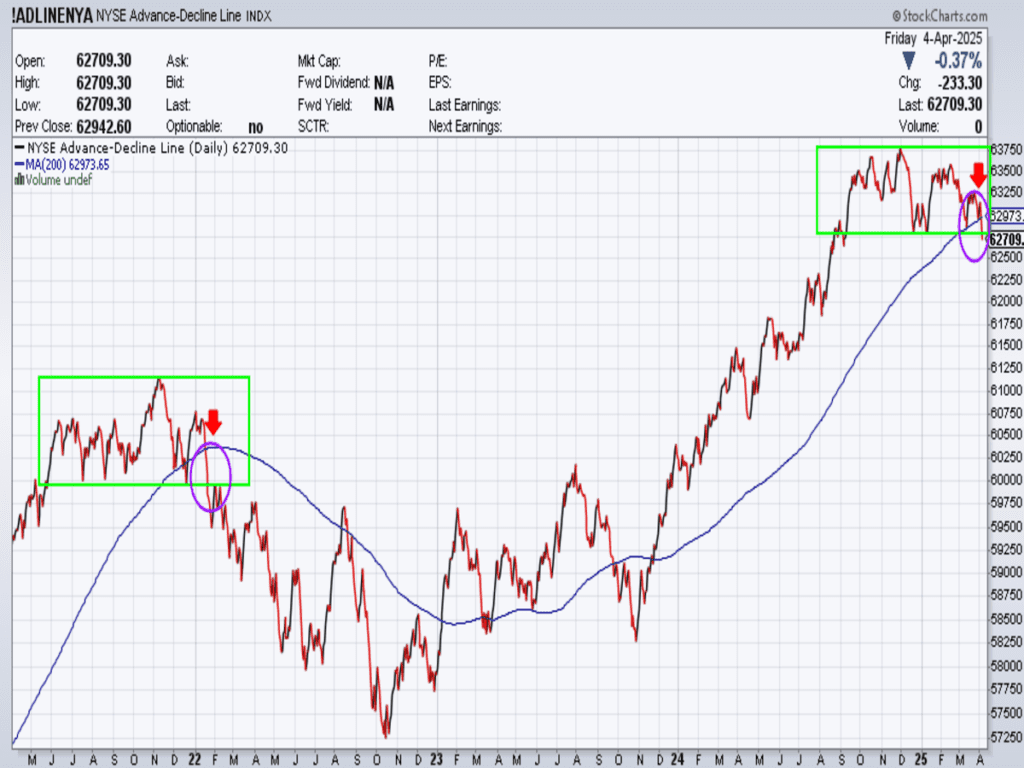Click the blue 62973 price tag on right axis
1024x768 pixels.
point(1006,216)
